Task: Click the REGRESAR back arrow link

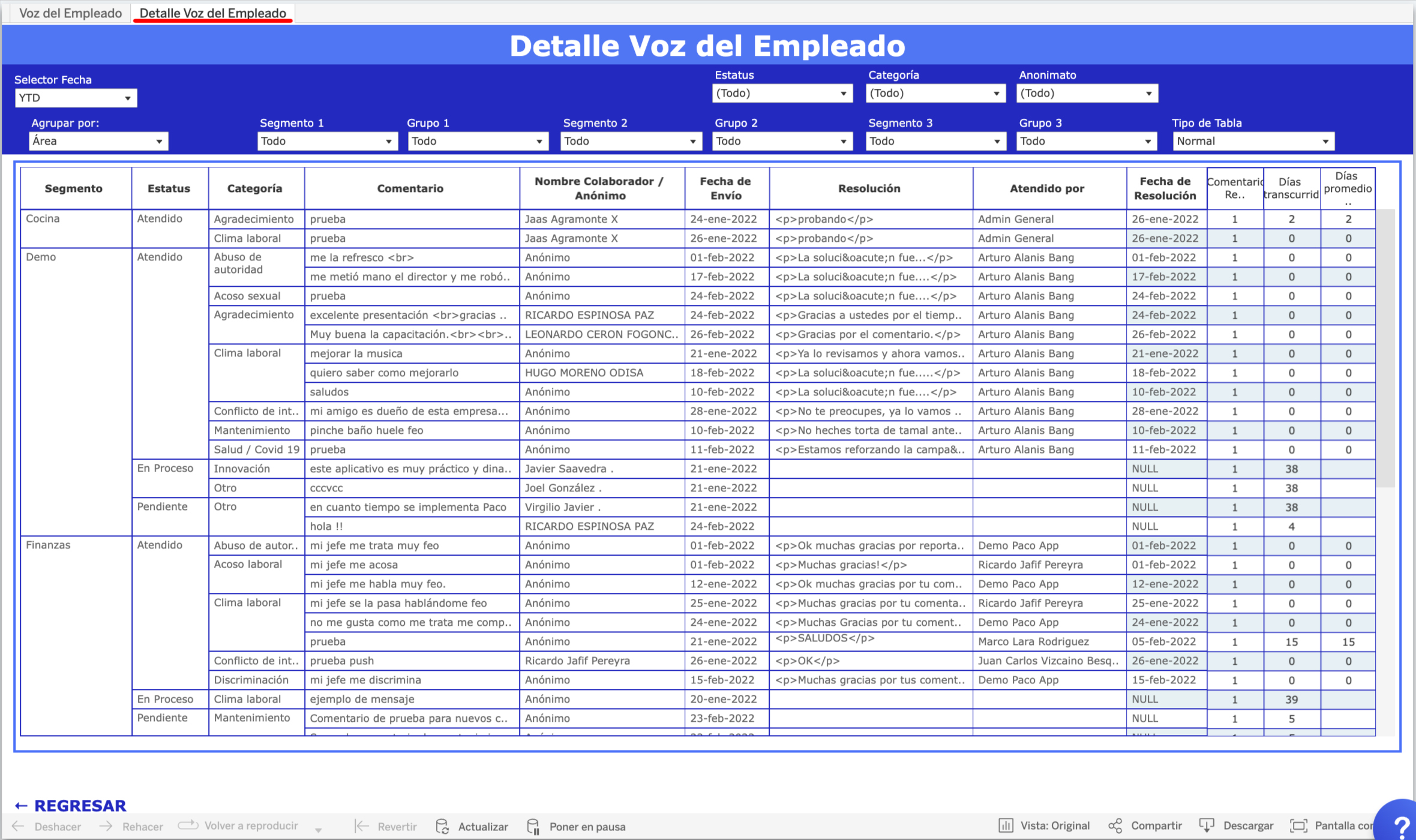Action: 71,805
